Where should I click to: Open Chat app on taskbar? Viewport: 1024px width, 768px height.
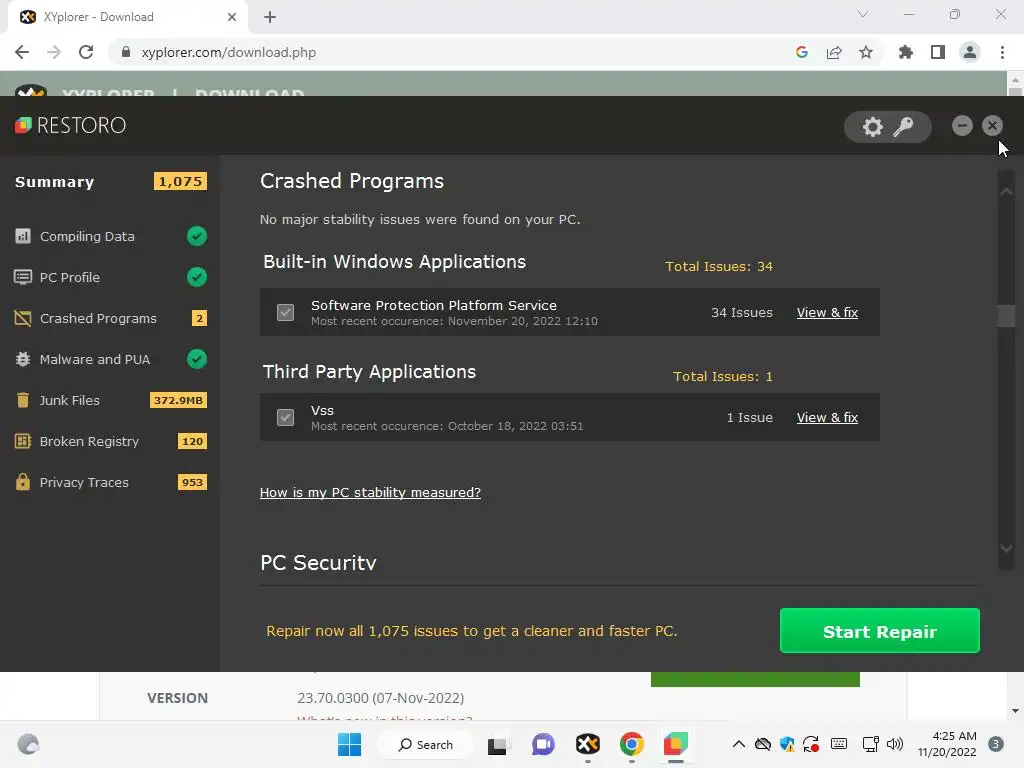click(x=543, y=744)
